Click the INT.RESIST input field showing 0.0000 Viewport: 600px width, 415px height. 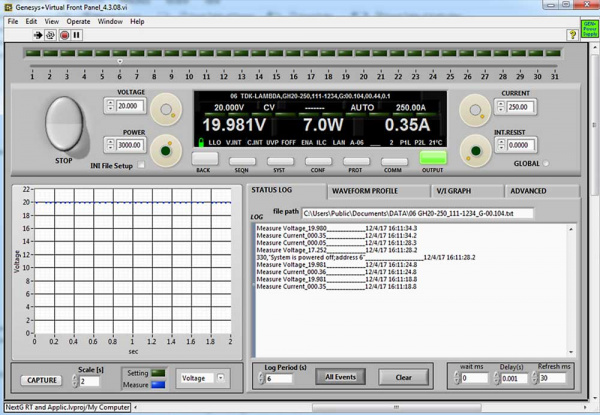[521, 145]
